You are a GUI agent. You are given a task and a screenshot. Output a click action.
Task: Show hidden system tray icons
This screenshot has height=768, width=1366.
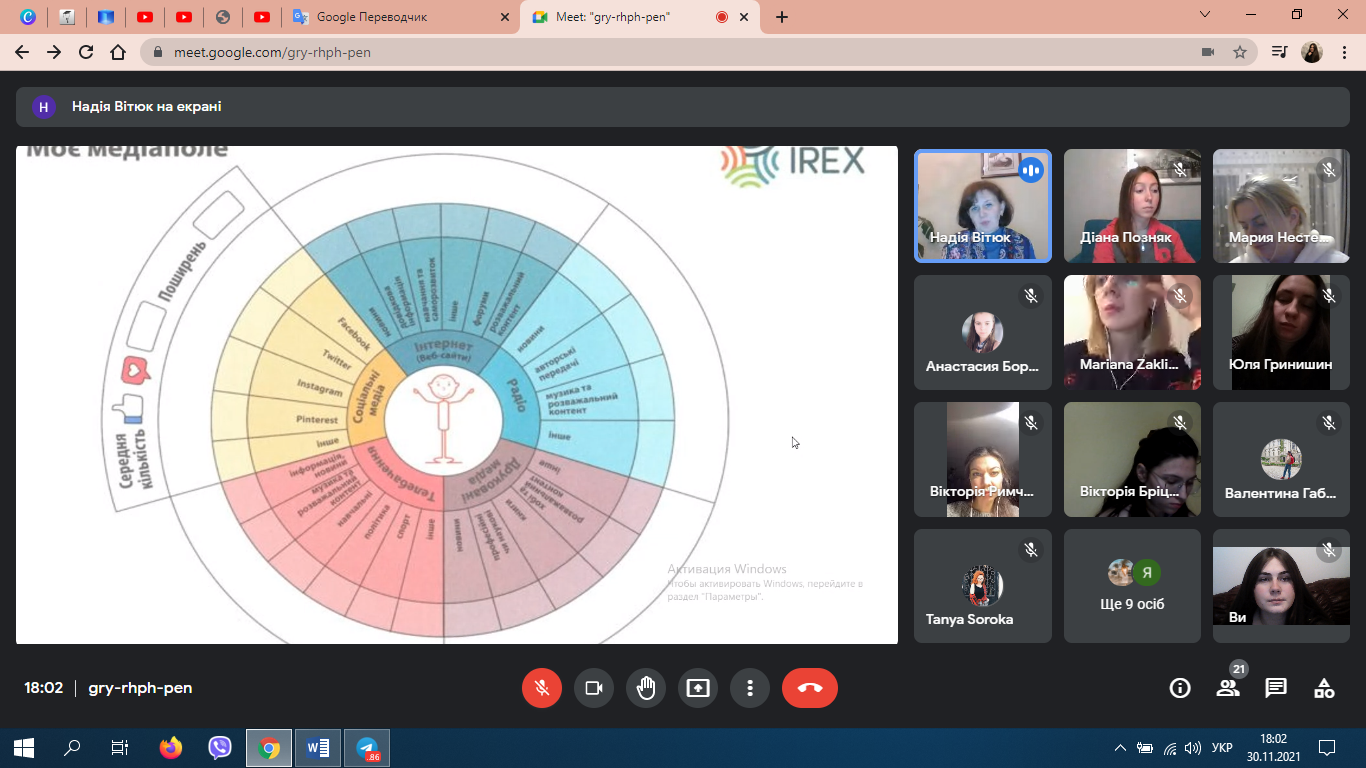click(1120, 748)
